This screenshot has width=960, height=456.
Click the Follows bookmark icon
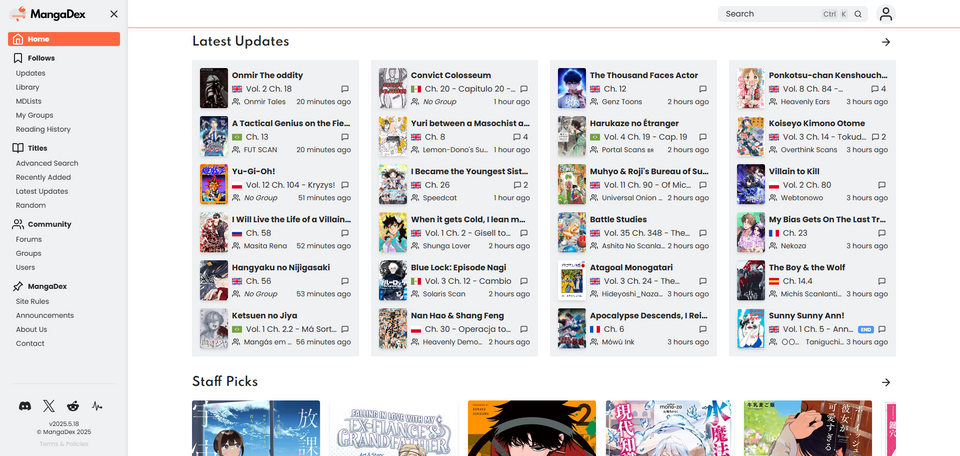18,58
